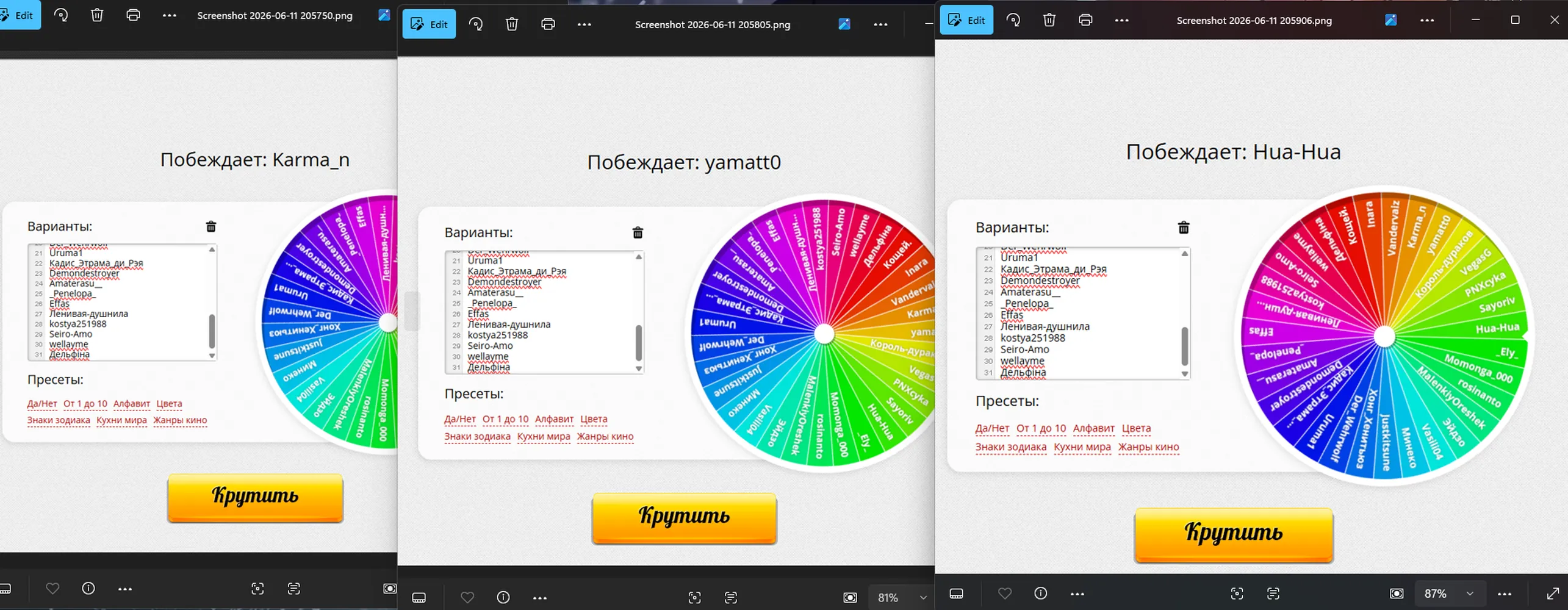Click blue picture app icon in 205906.png title bar

tap(1390, 20)
